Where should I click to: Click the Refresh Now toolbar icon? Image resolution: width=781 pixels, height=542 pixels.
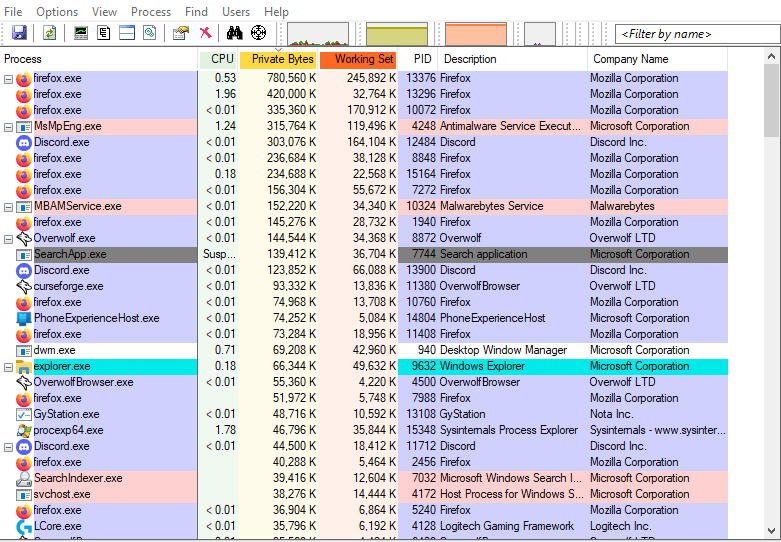[x=49, y=33]
